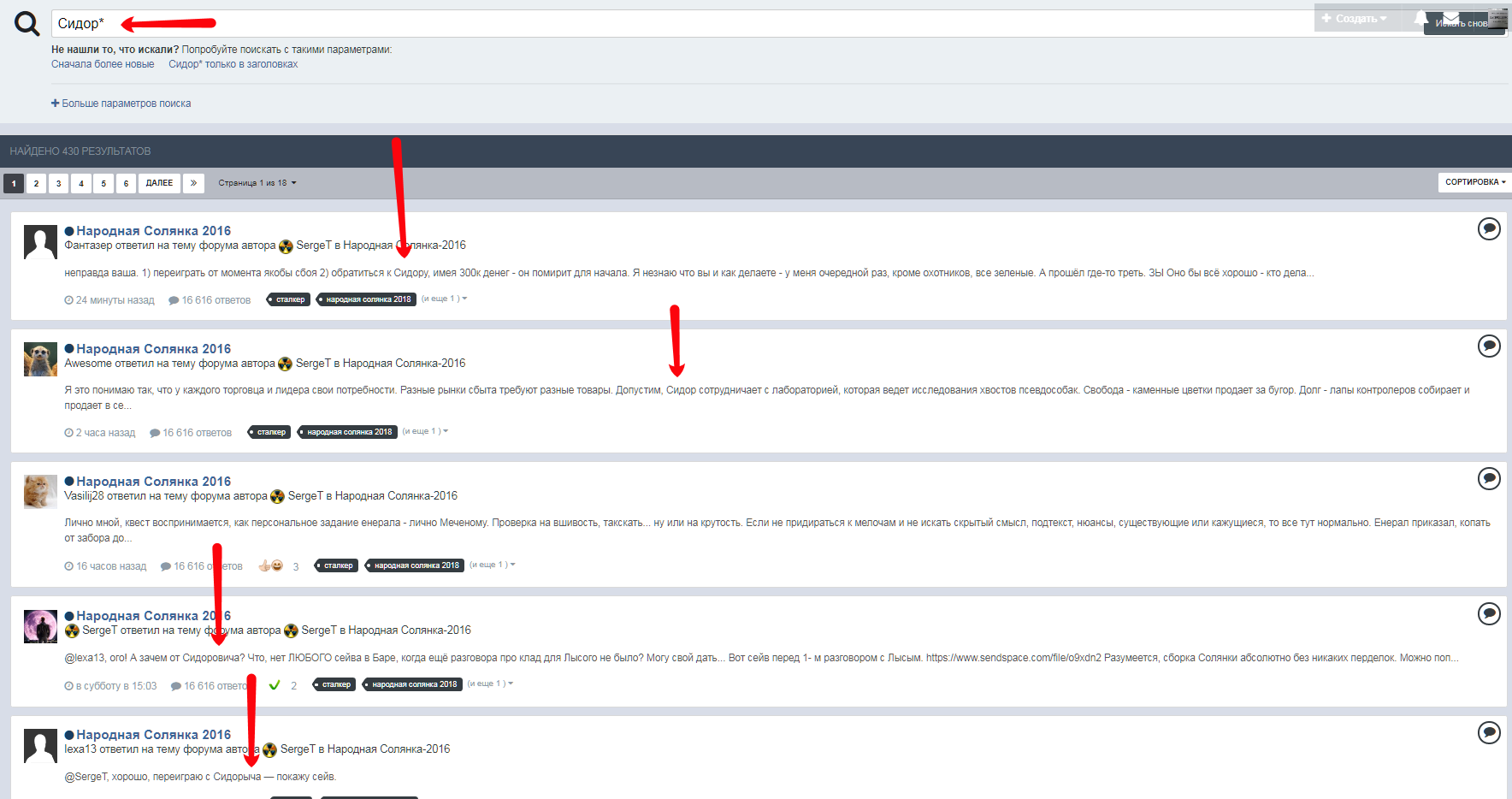Click comment bubble icon on first result

(x=1489, y=229)
